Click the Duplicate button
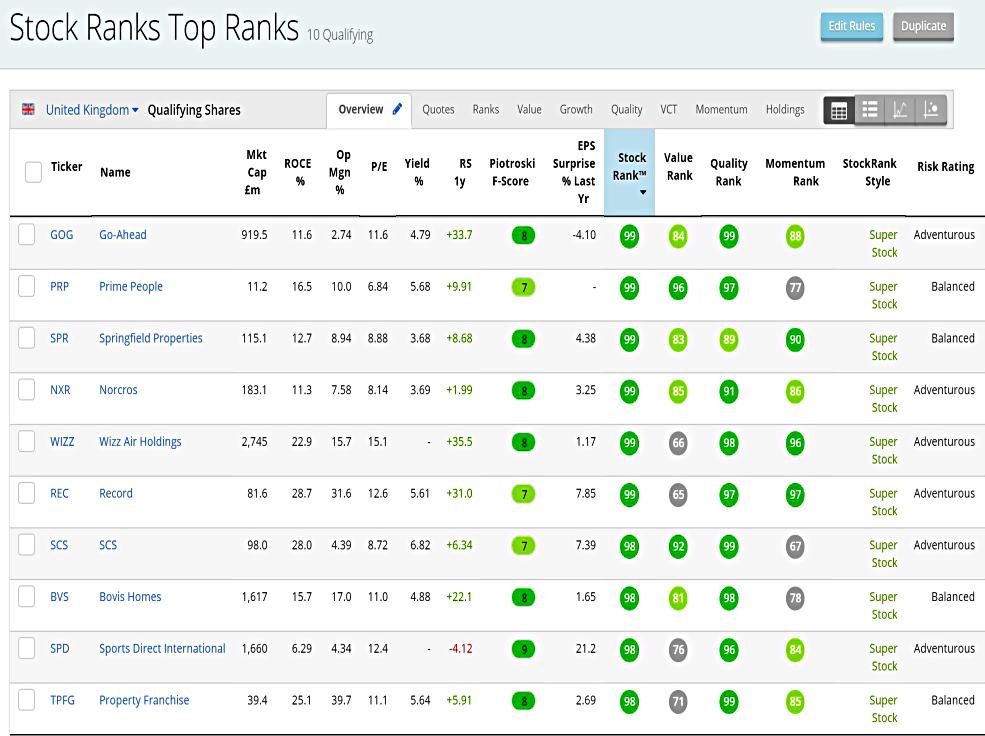 [923, 26]
